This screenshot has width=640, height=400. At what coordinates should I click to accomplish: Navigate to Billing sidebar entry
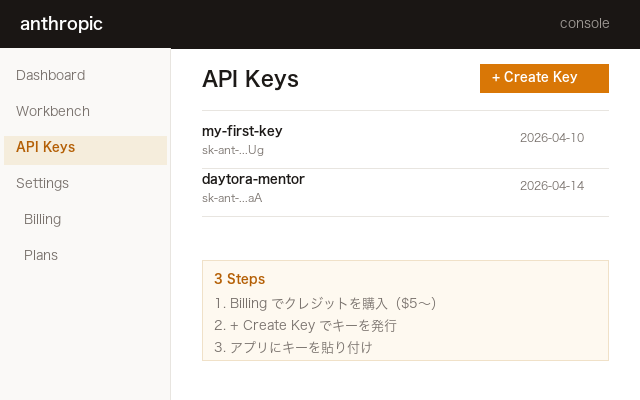42,219
